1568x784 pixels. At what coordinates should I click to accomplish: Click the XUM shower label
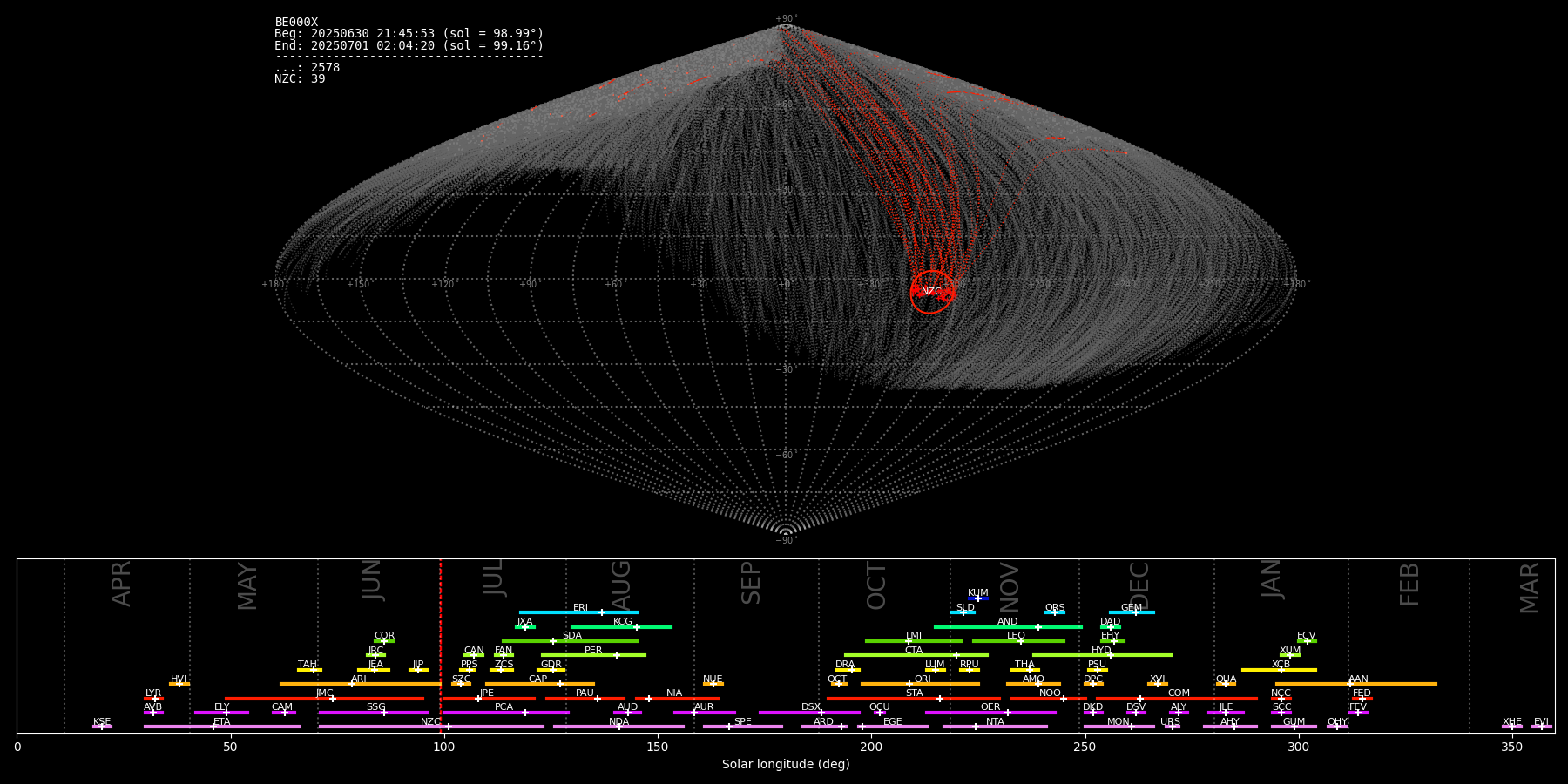[1290, 651]
